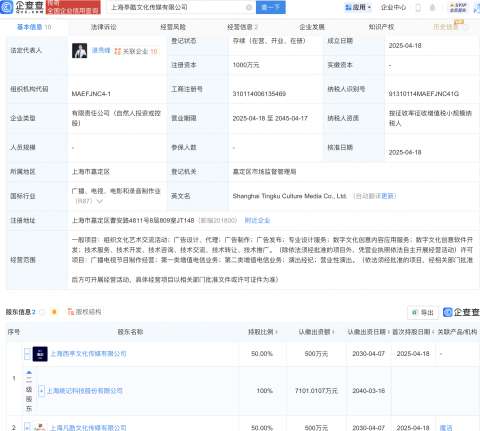The height and width of the screenshot is (431, 480).
Task: Collapse the 二级股东 arrow
Action: point(29,372)
